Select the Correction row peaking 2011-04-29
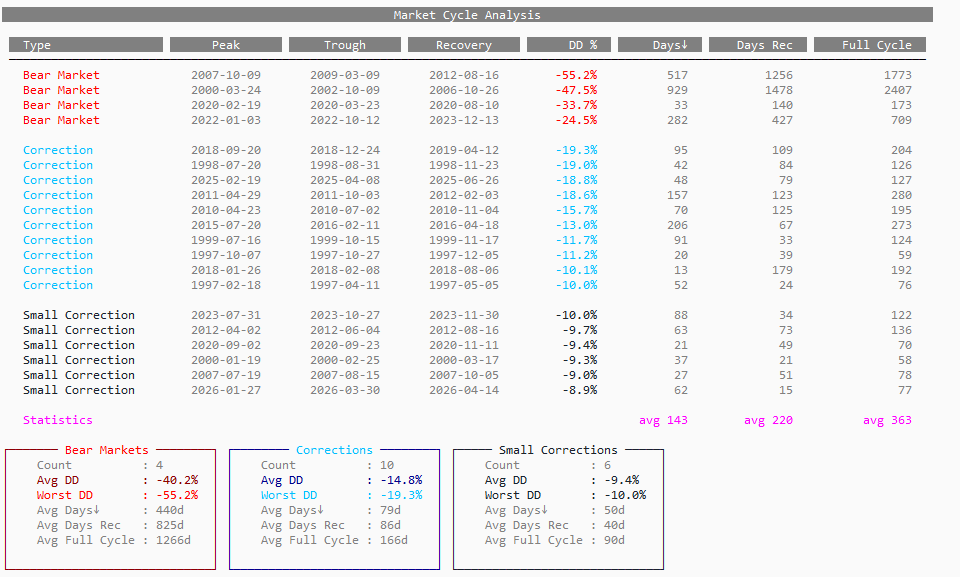The image size is (960, 577). click(467, 195)
